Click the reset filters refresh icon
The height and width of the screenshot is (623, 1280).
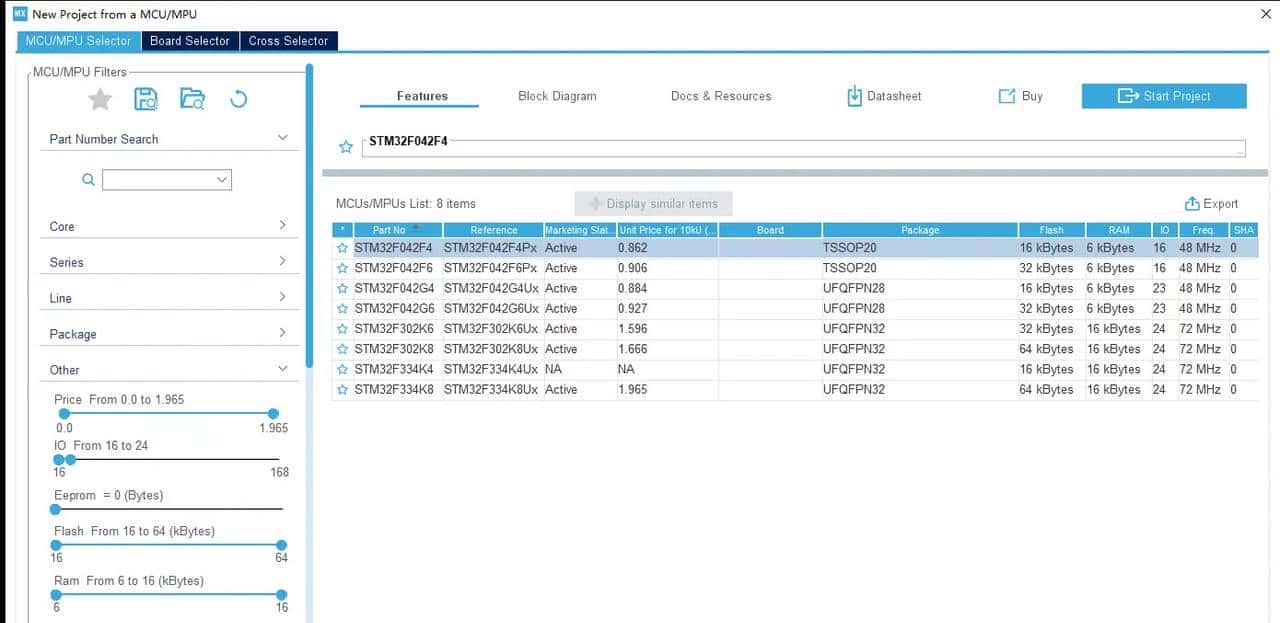point(238,99)
